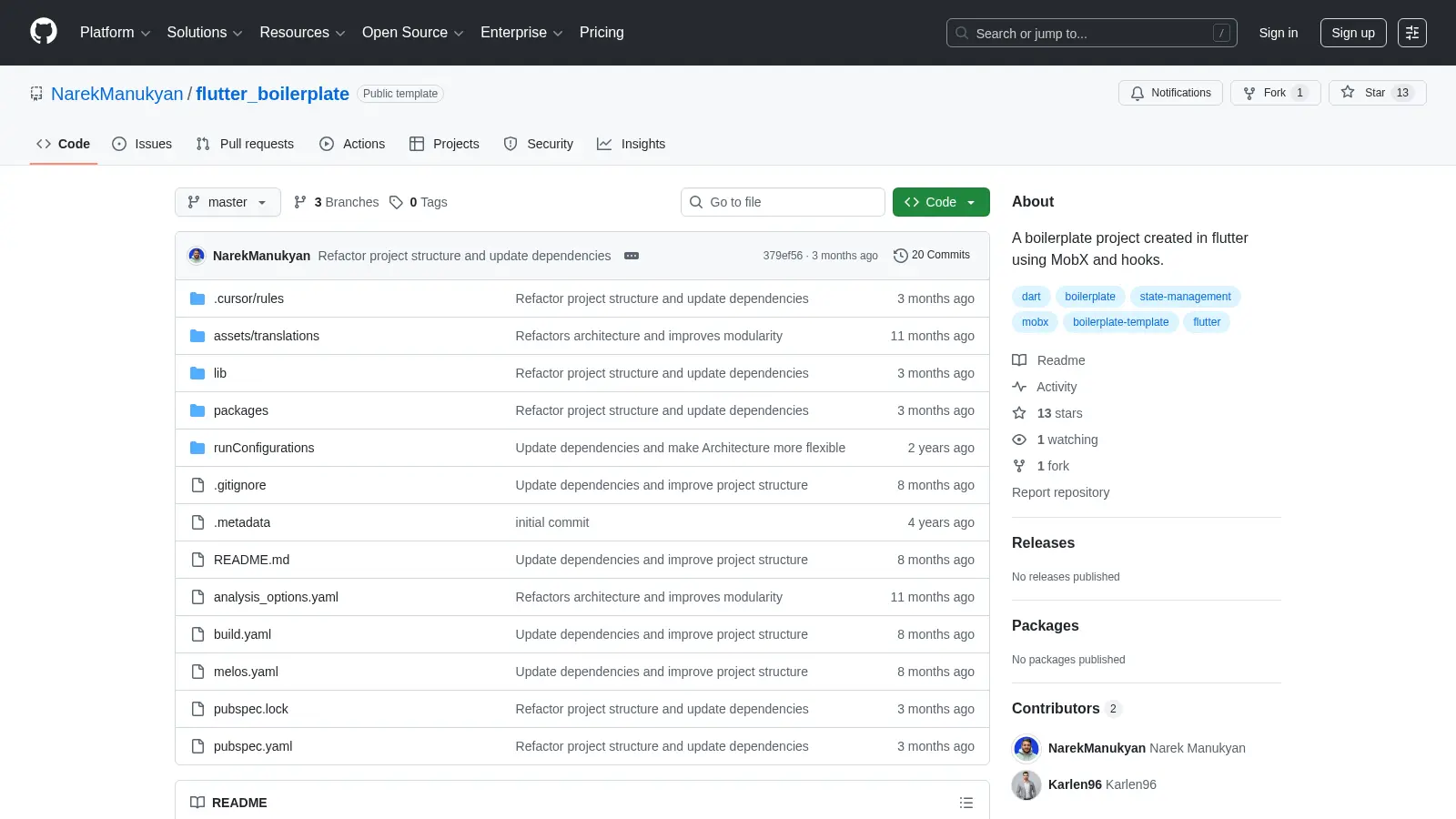1456x819 pixels.
Task: Click the packages folder icon
Action: 197,410
